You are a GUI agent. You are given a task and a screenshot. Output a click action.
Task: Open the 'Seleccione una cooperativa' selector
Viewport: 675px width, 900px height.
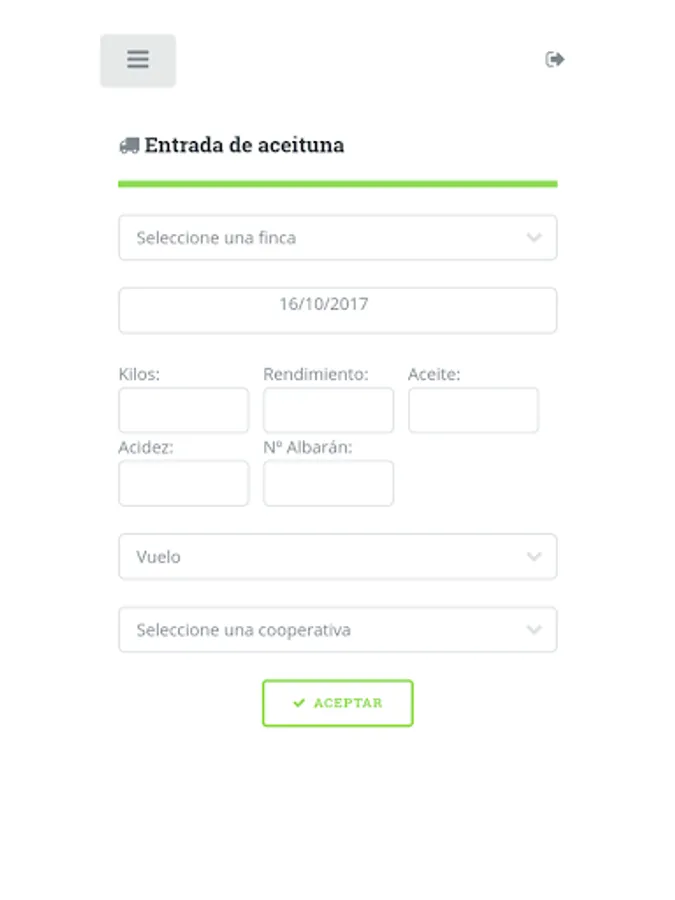[300, 630]
